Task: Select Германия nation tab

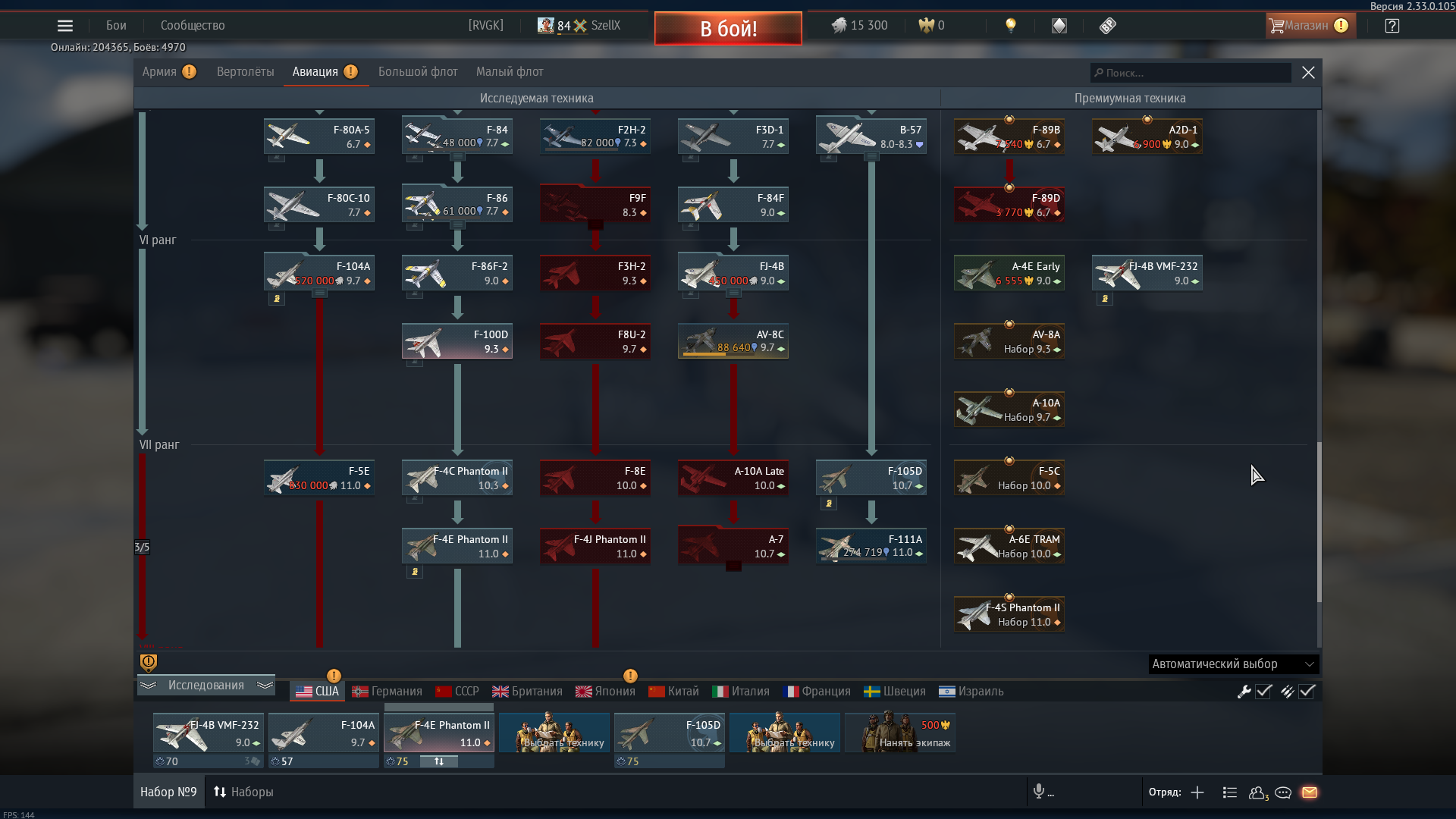Action: click(x=387, y=691)
